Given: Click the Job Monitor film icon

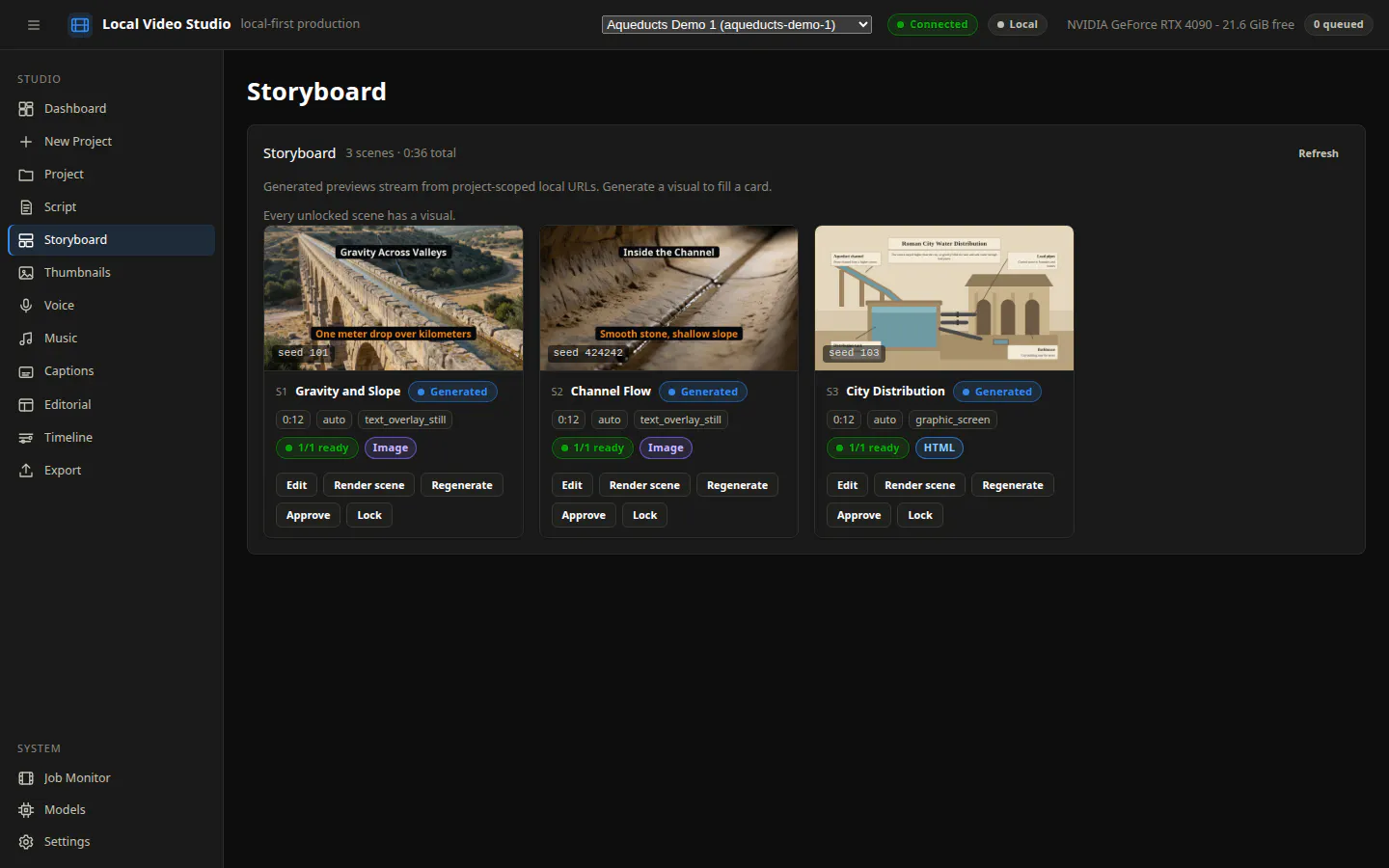Looking at the screenshot, I should pos(26,778).
